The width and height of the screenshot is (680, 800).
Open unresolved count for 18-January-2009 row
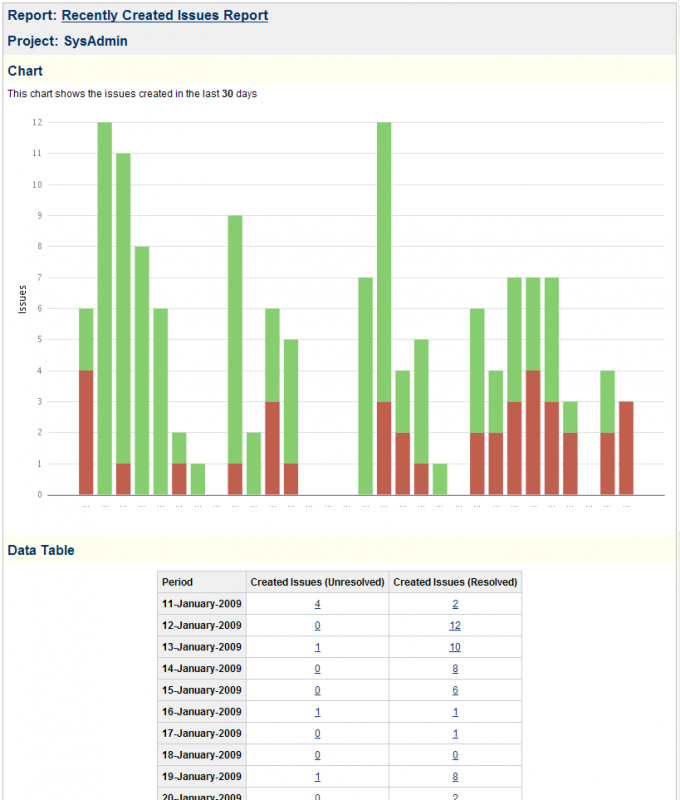[317, 755]
